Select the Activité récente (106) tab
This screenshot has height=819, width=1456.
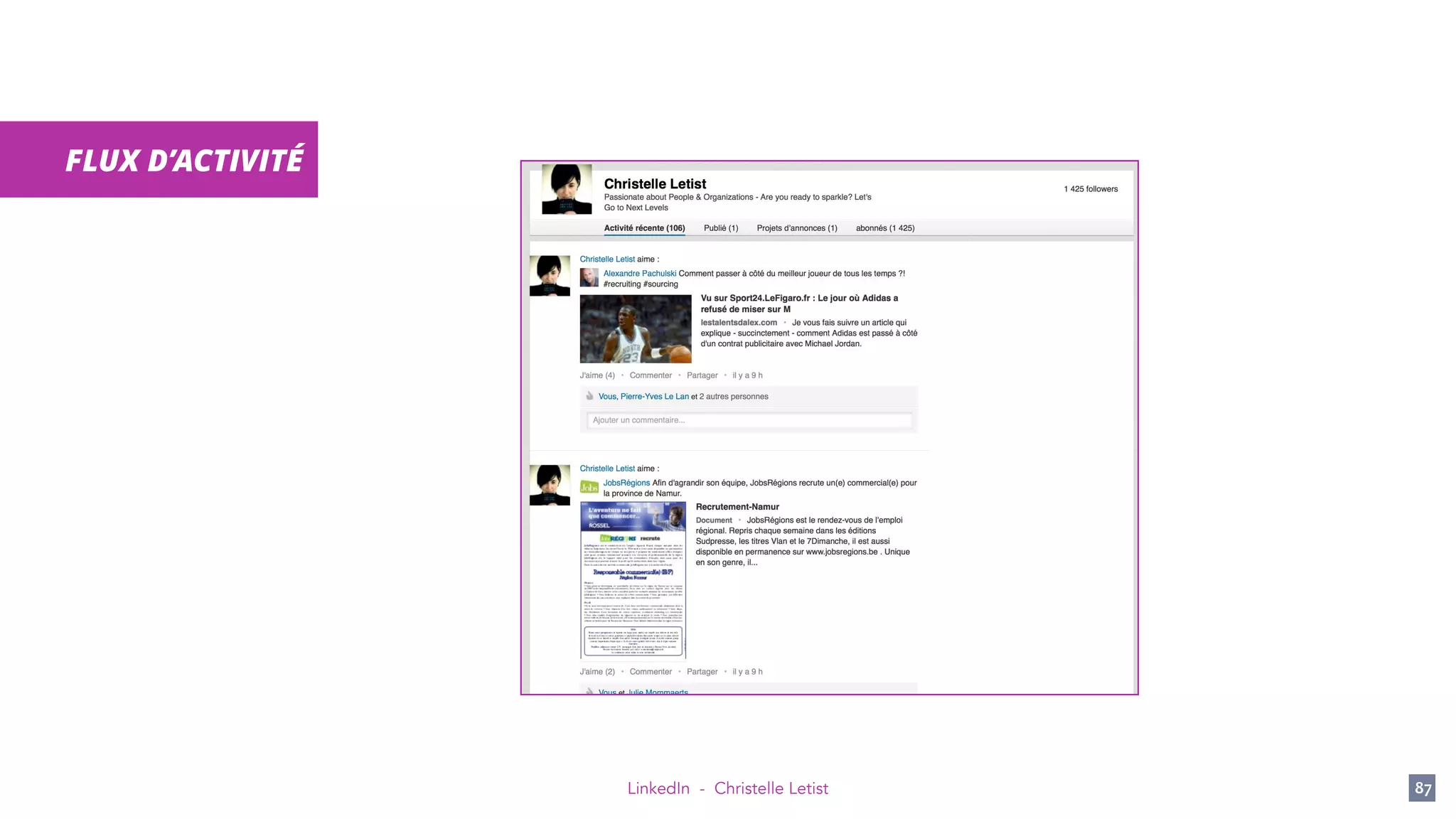pyautogui.click(x=644, y=228)
